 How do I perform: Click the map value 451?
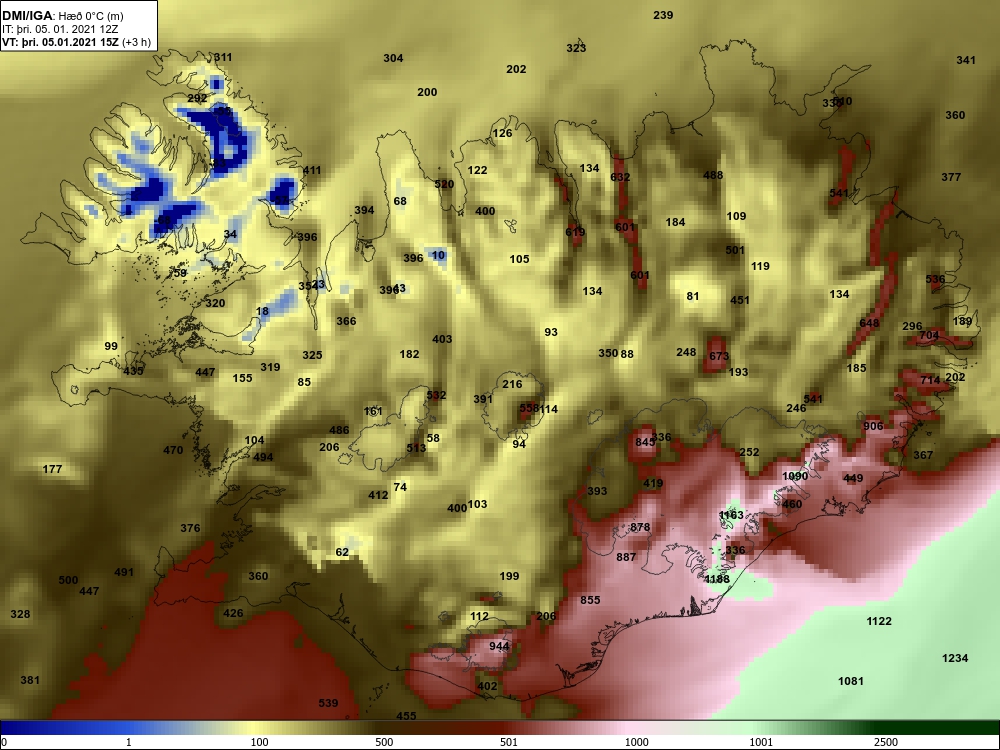point(740,300)
